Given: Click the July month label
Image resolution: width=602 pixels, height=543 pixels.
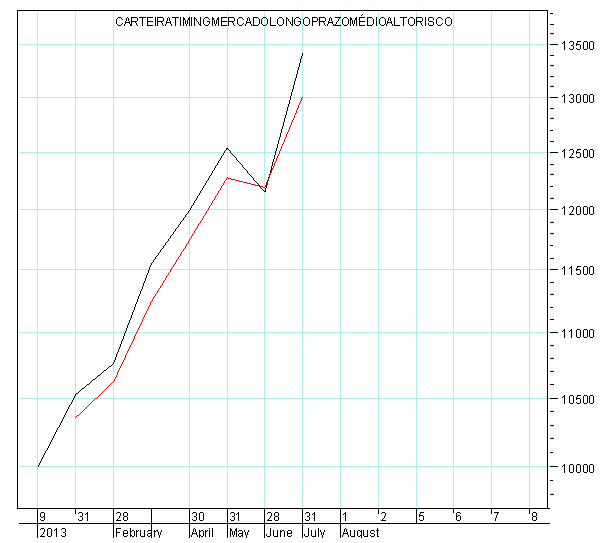Looking at the screenshot, I should pyautogui.click(x=314, y=533).
